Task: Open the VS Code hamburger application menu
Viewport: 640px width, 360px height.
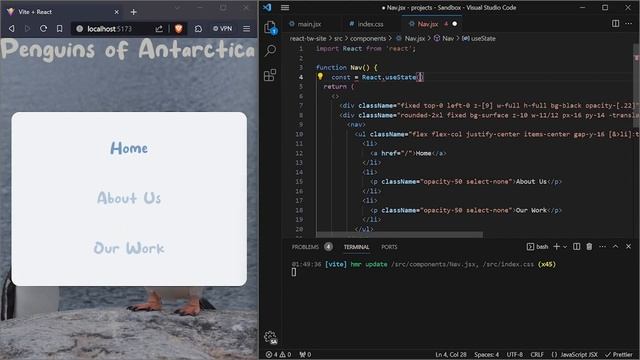Action: 285,7
